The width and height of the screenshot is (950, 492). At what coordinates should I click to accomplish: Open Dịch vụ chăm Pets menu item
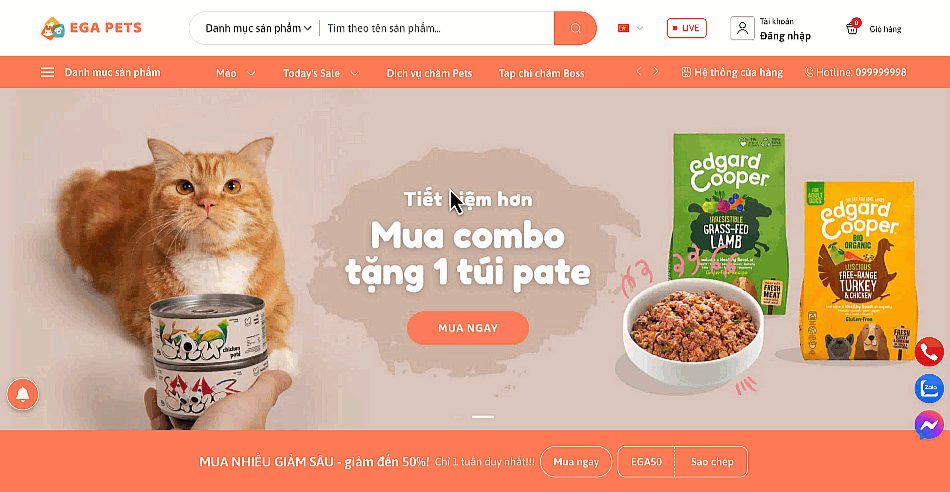click(x=429, y=73)
